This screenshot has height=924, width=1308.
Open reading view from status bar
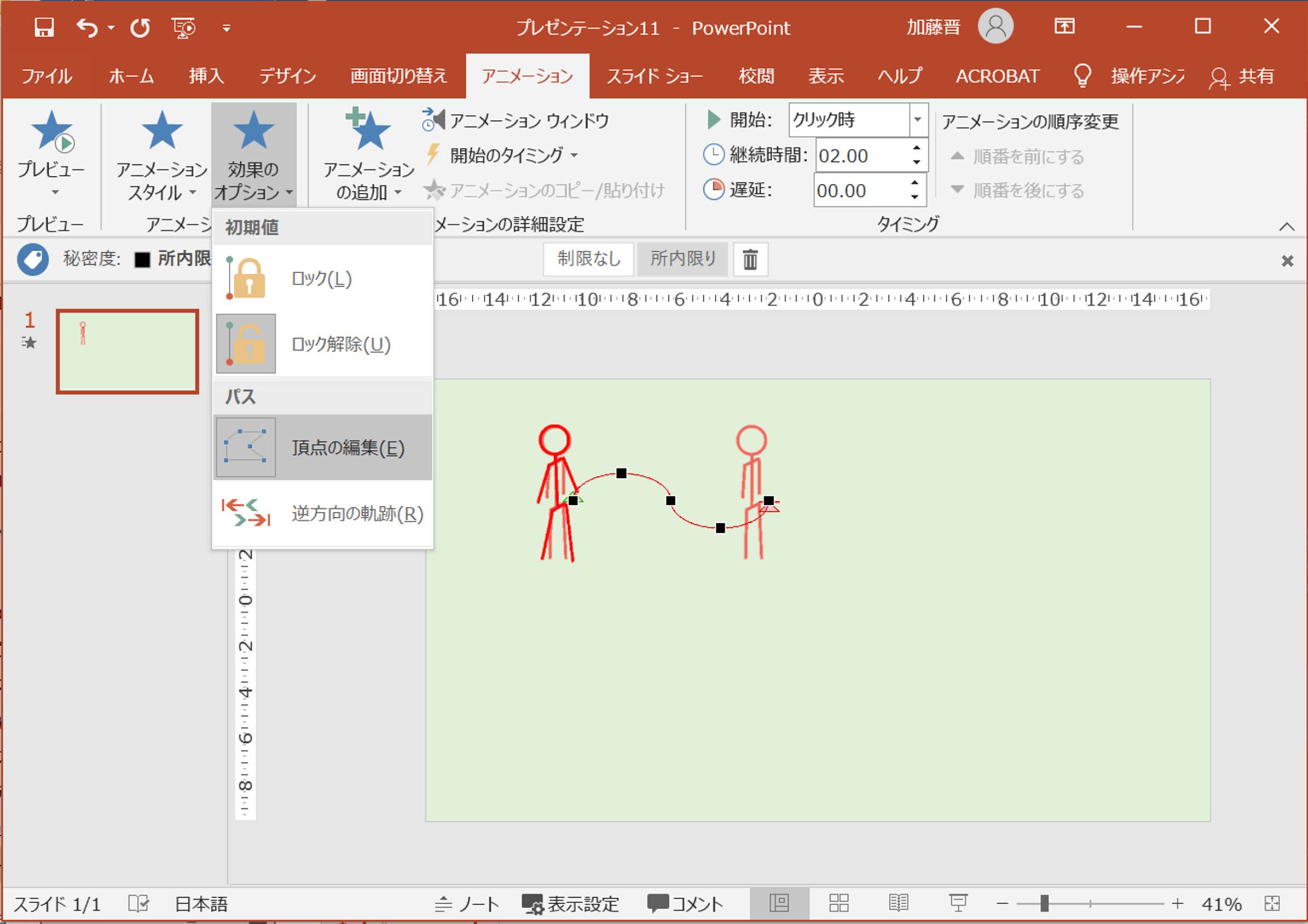pyautogui.click(x=899, y=903)
